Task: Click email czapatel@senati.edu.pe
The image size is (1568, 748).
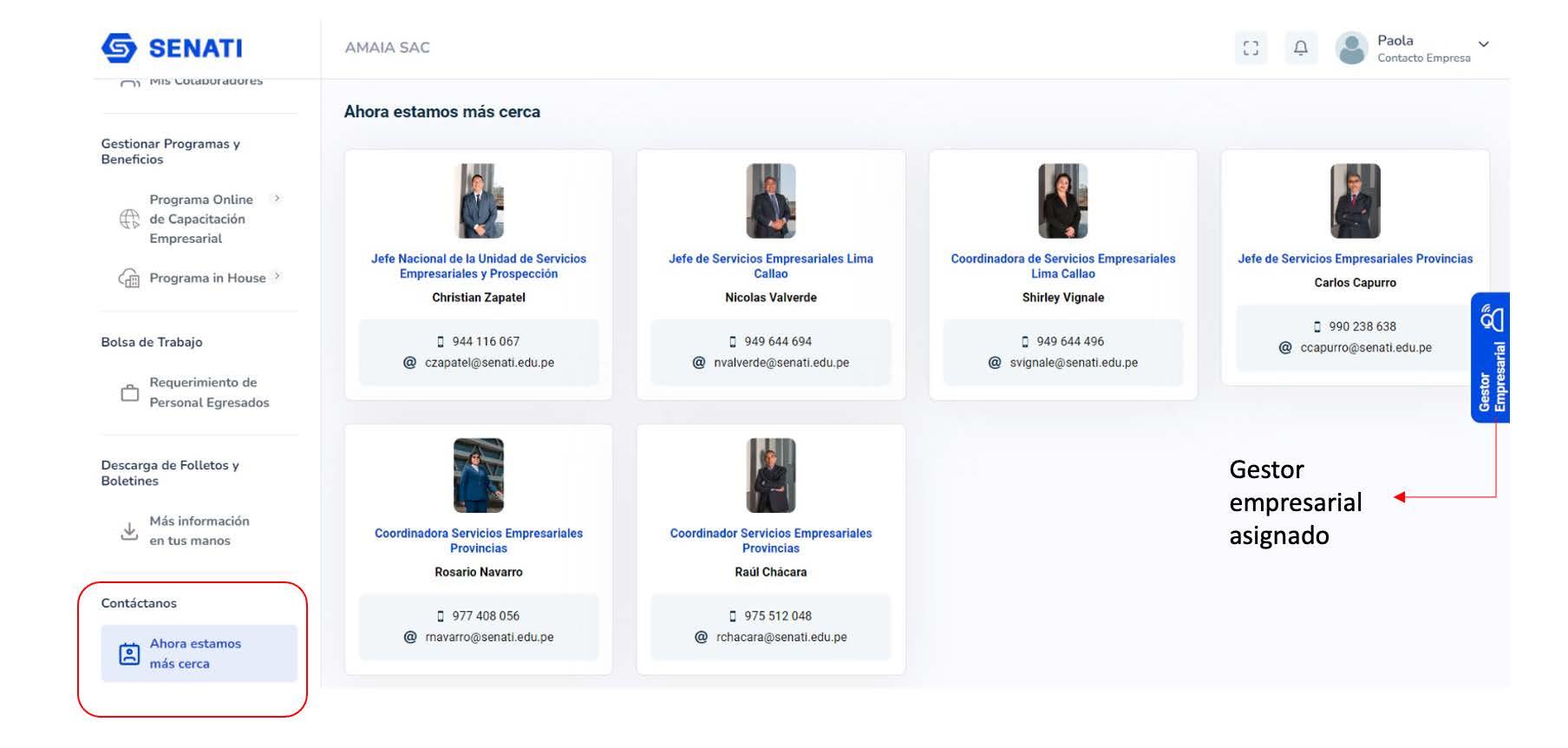Action: pos(489,363)
